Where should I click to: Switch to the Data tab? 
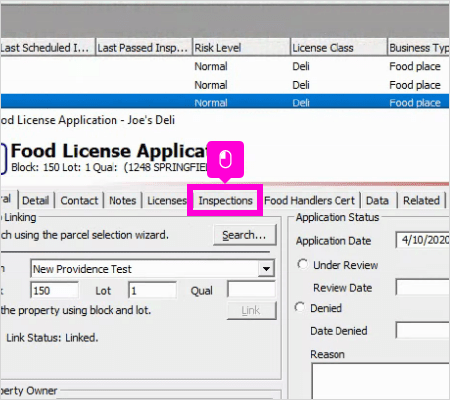[377, 201]
